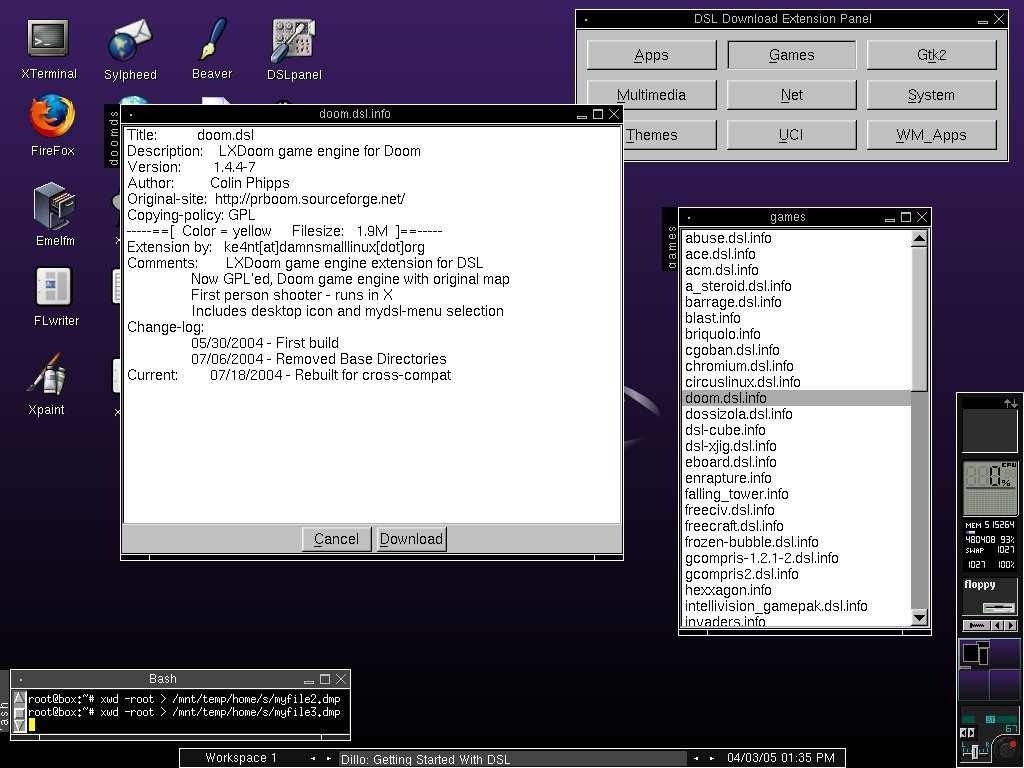Screen dimensions: 1024x768
Task: Select dossizola.dsl.info entry
Action: click(795, 414)
